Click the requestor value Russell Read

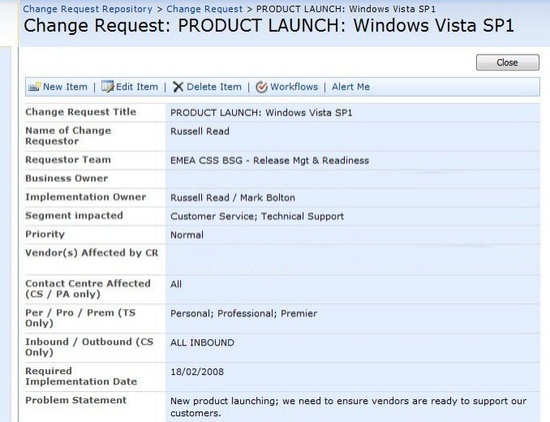click(x=200, y=131)
